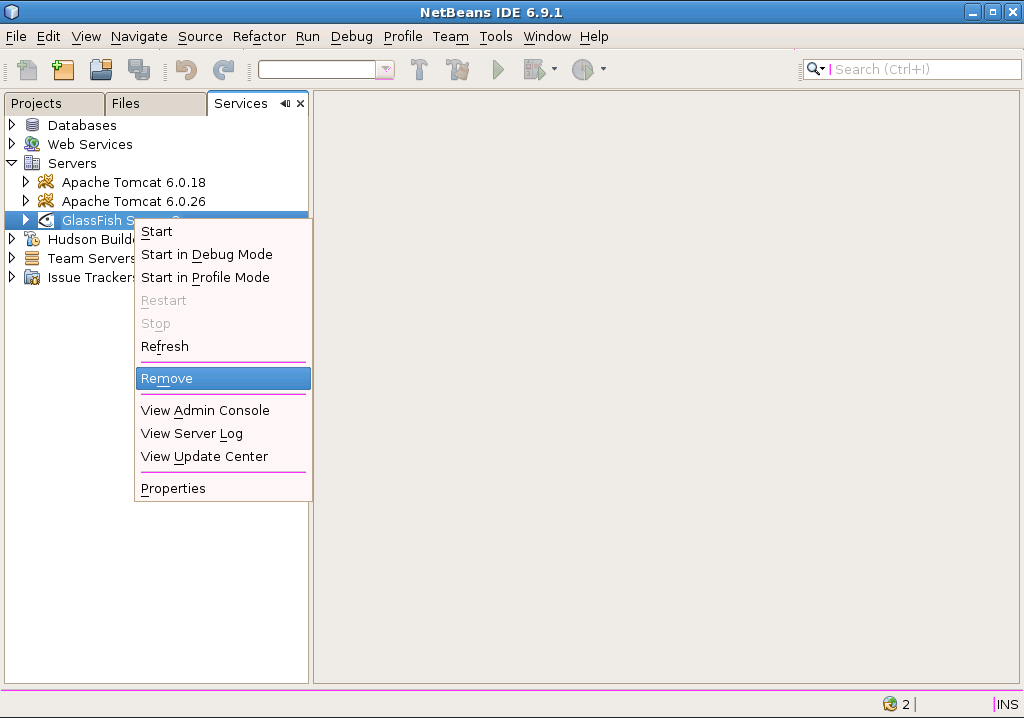Click the Clean and Build Project icon
Screen dimensions: 1024x718
coord(458,70)
